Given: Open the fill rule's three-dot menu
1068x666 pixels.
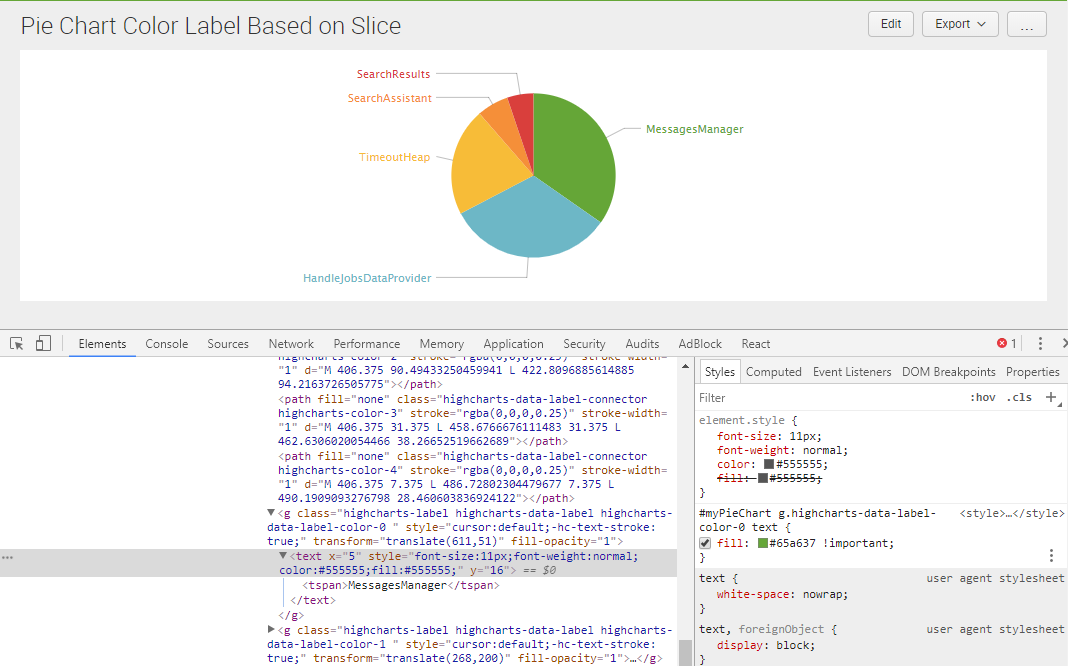Looking at the screenshot, I should (x=1051, y=555).
